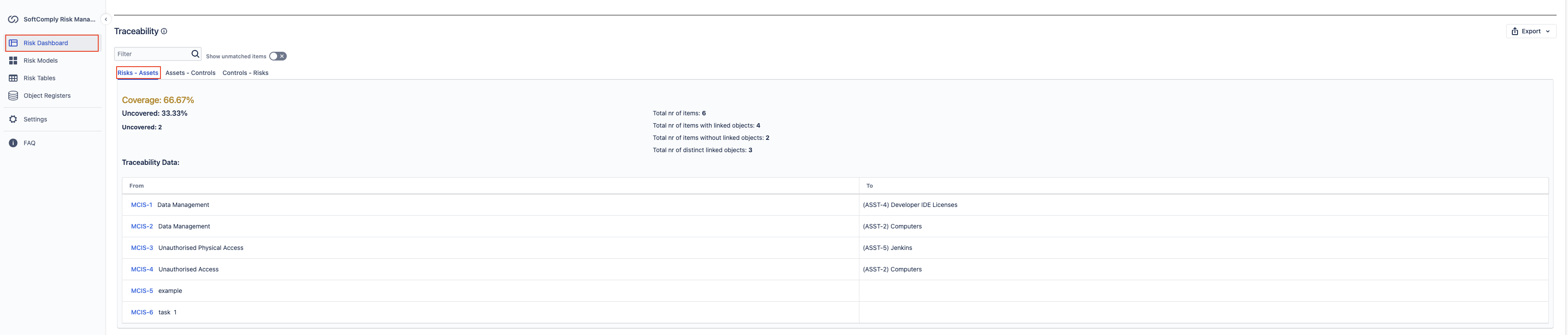Click the Object Registers database icon
The height and width of the screenshot is (335, 1568).
click(x=13, y=96)
